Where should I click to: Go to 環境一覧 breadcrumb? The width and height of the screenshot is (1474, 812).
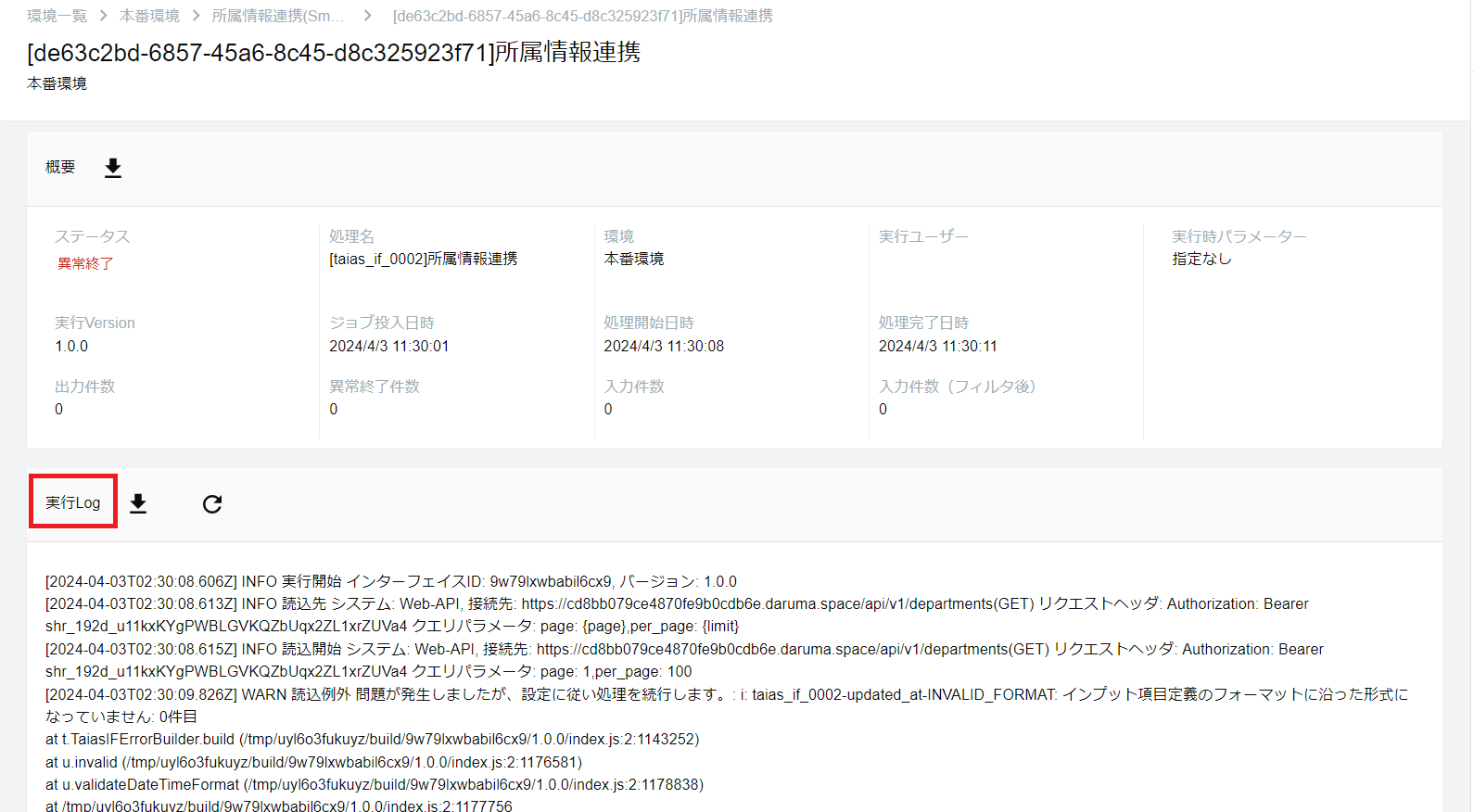[x=57, y=16]
